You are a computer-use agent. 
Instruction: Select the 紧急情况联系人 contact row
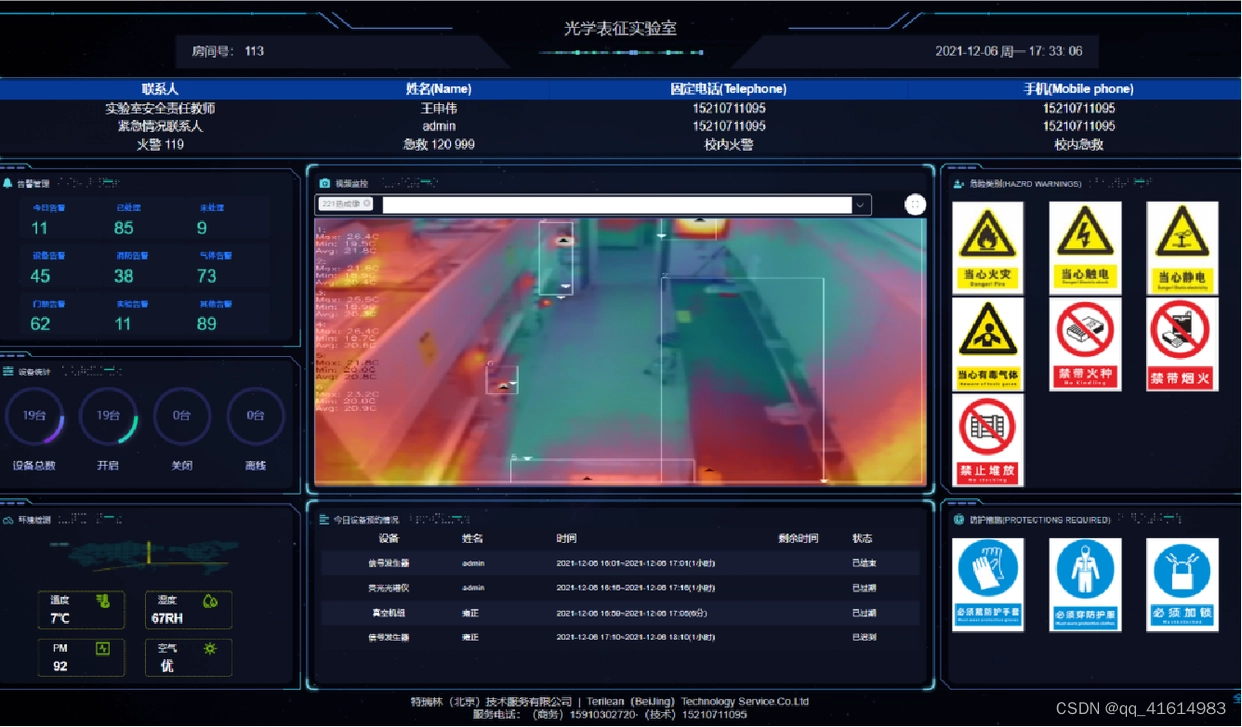pyautogui.click(x=620, y=126)
